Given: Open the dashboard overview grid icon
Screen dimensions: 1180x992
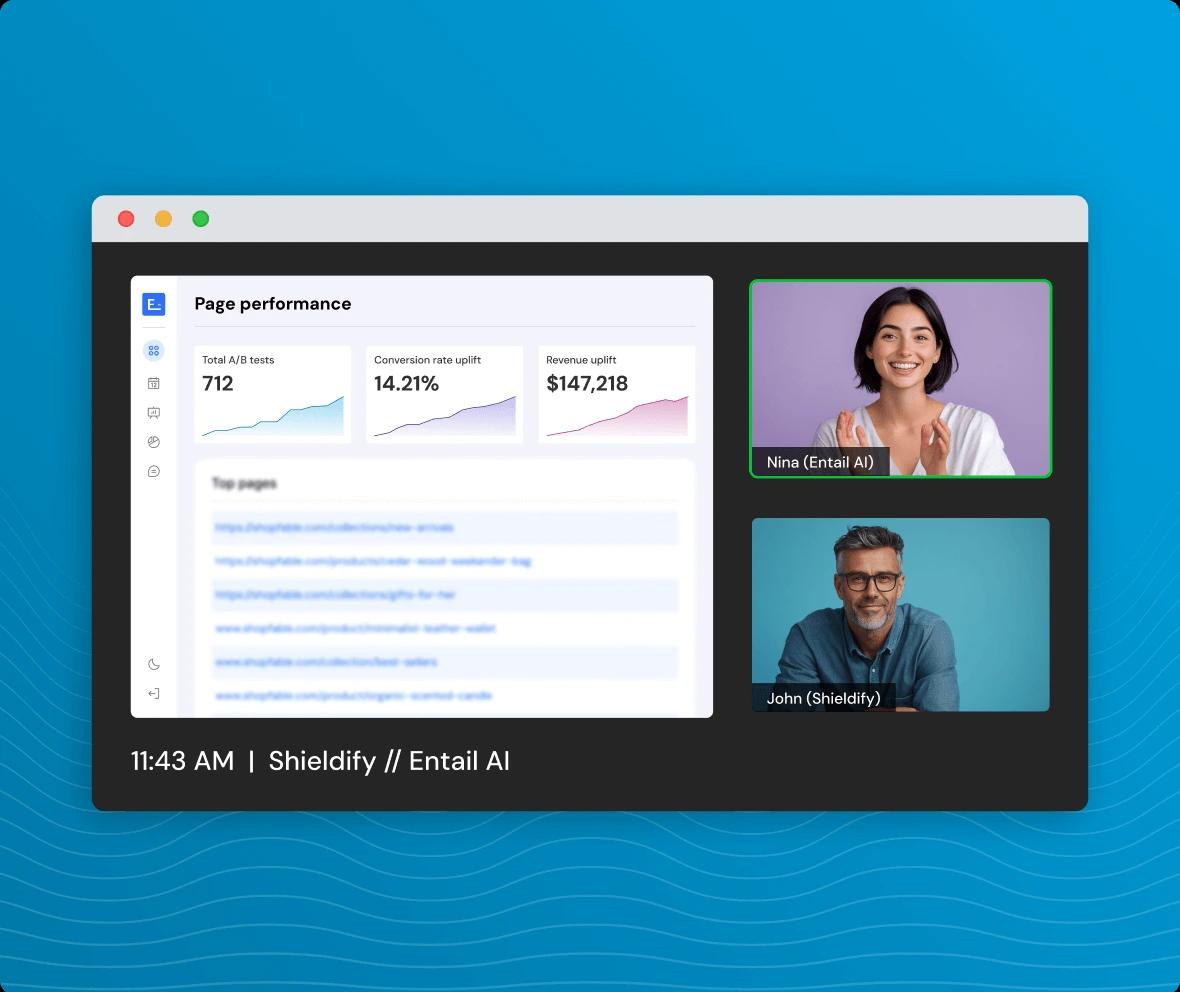Looking at the screenshot, I should (153, 350).
